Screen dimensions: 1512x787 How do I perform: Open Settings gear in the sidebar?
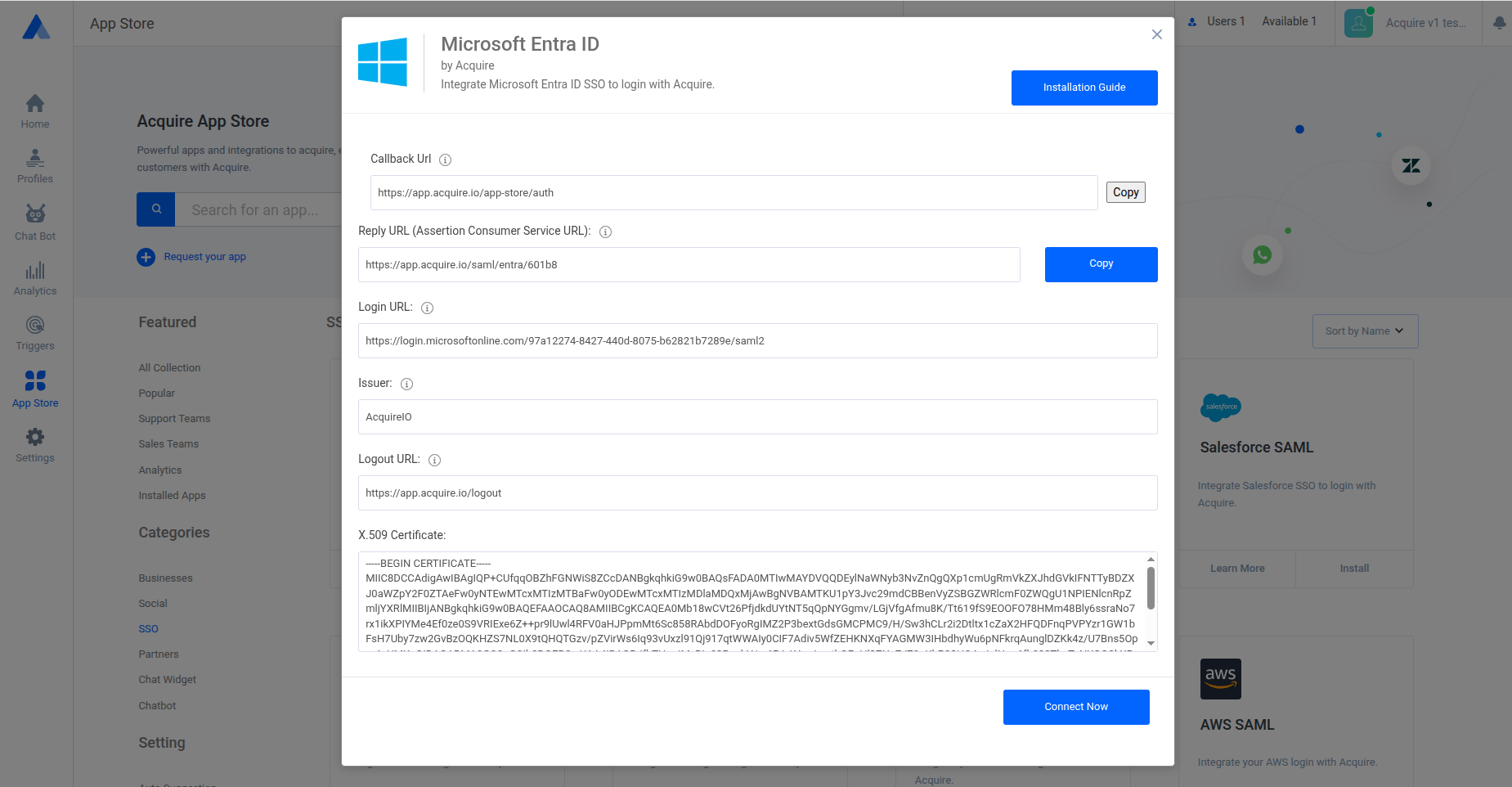pyautogui.click(x=35, y=445)
